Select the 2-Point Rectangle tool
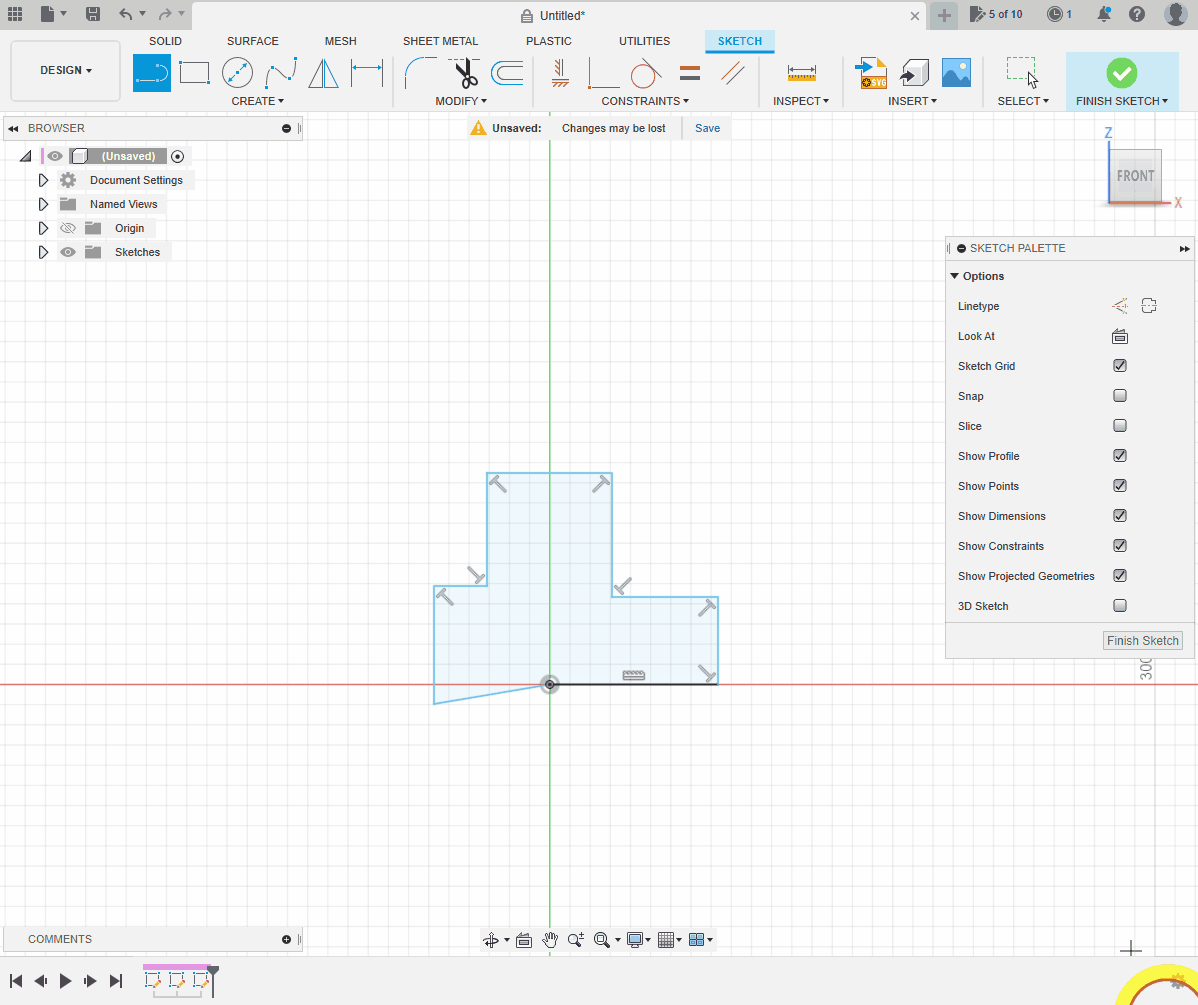1198x1005 pixels. (194, 73)
